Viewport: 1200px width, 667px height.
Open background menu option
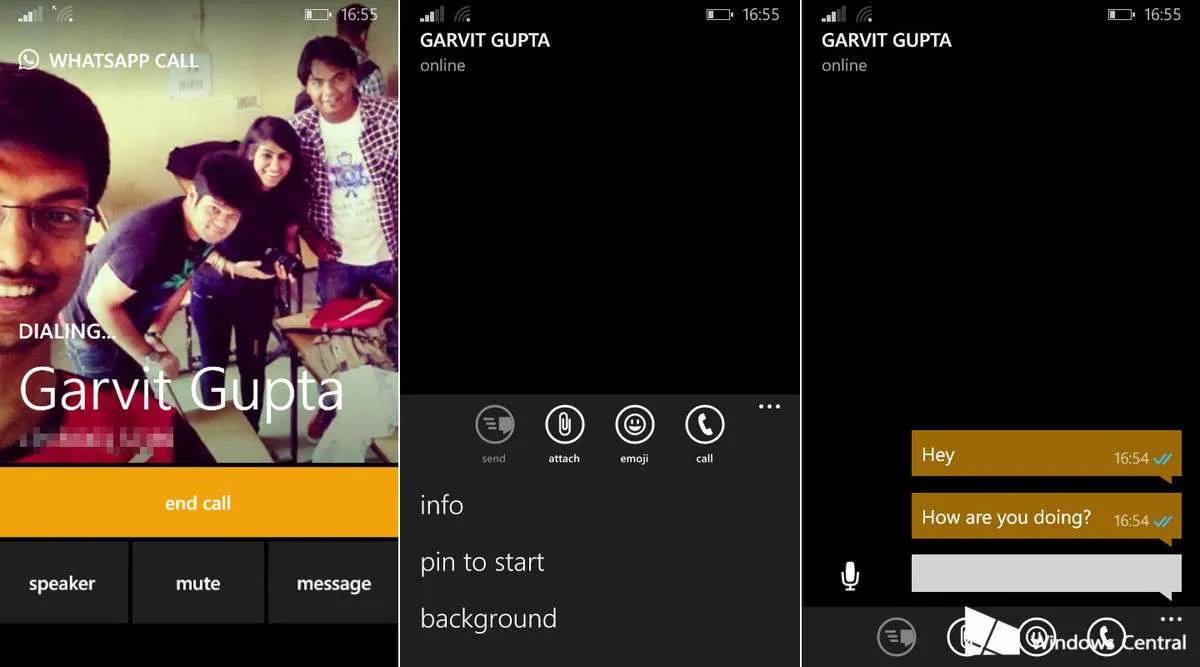(x=488, y=619)
